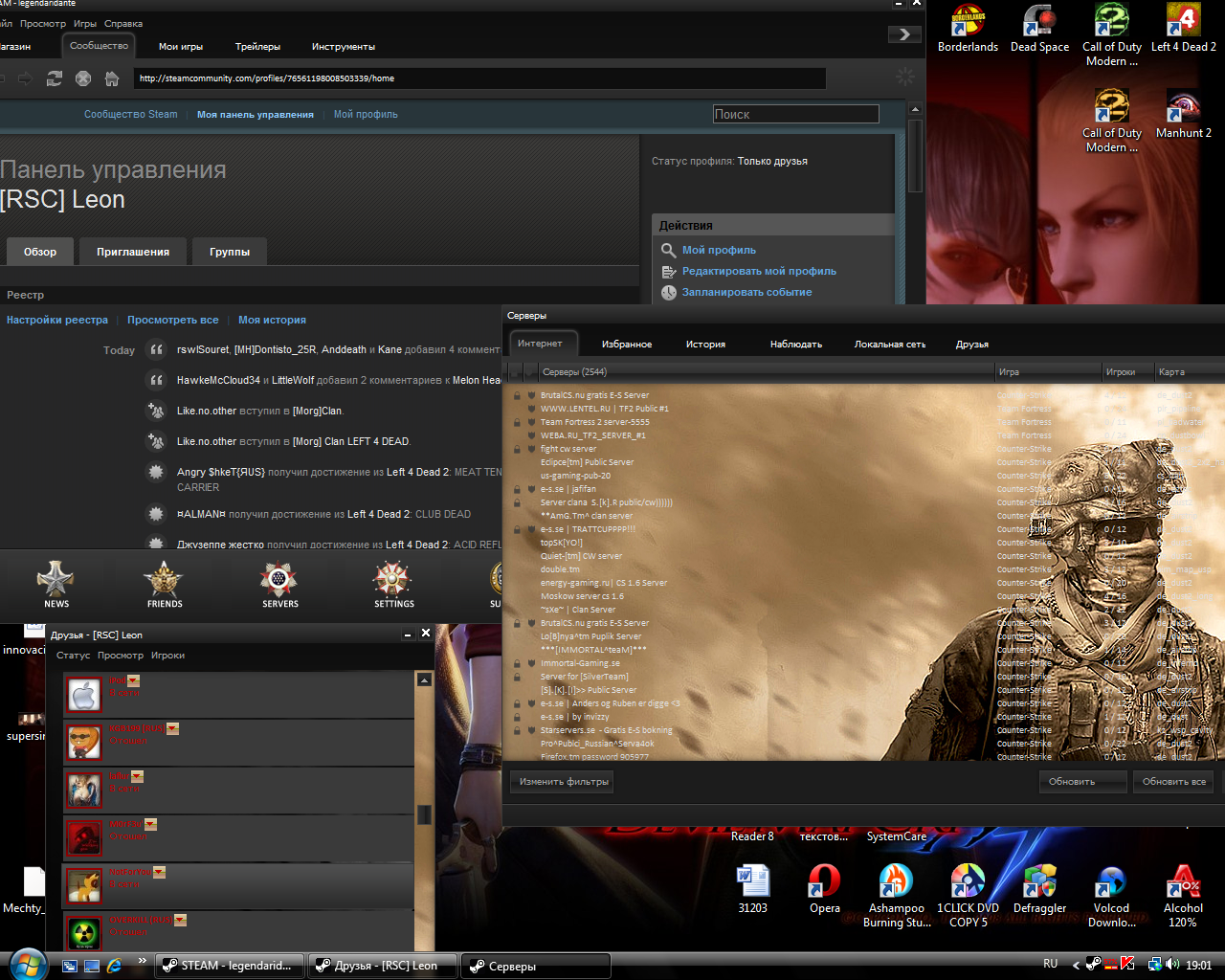Switch to Локальная сеть tab in Servers
This screenshot has width=1225, height=980.
pos(890,344)
